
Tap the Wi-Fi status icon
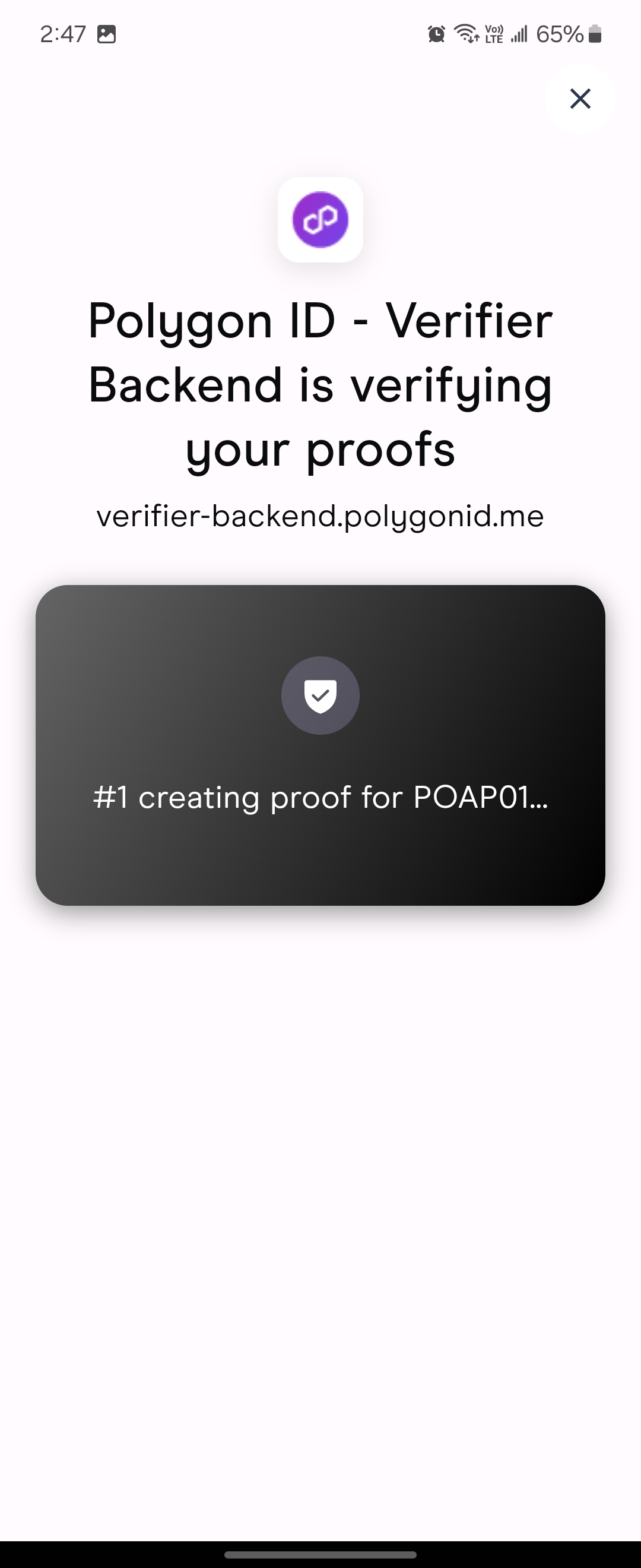[x=467, y=33]
